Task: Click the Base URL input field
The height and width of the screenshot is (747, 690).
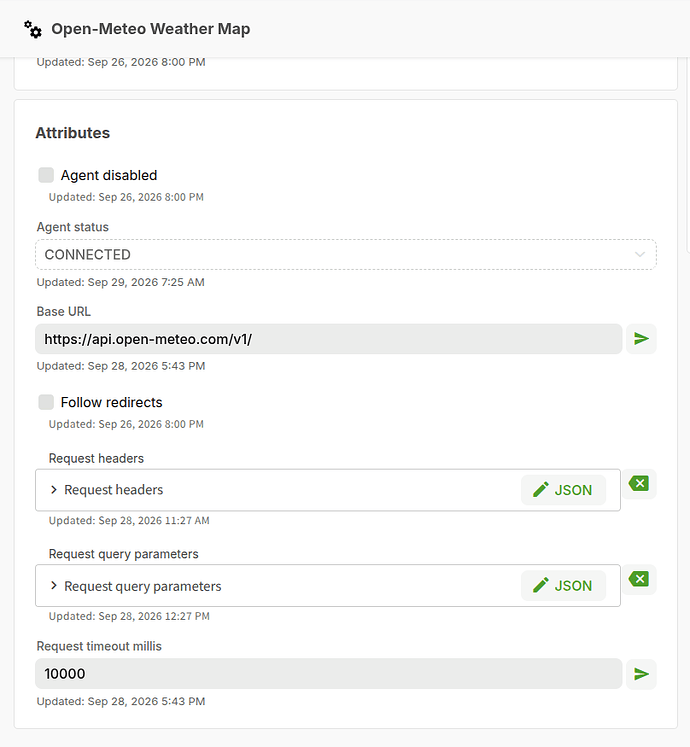Action: 328,339
